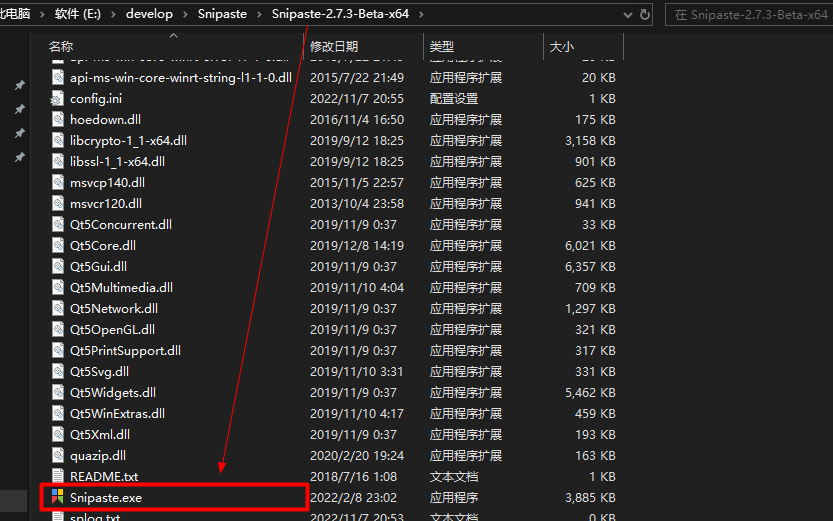Click the Qt5Network.dll file icon
Image resolution: width=833 pixels, height=521 pixels.
pos(57,309)
